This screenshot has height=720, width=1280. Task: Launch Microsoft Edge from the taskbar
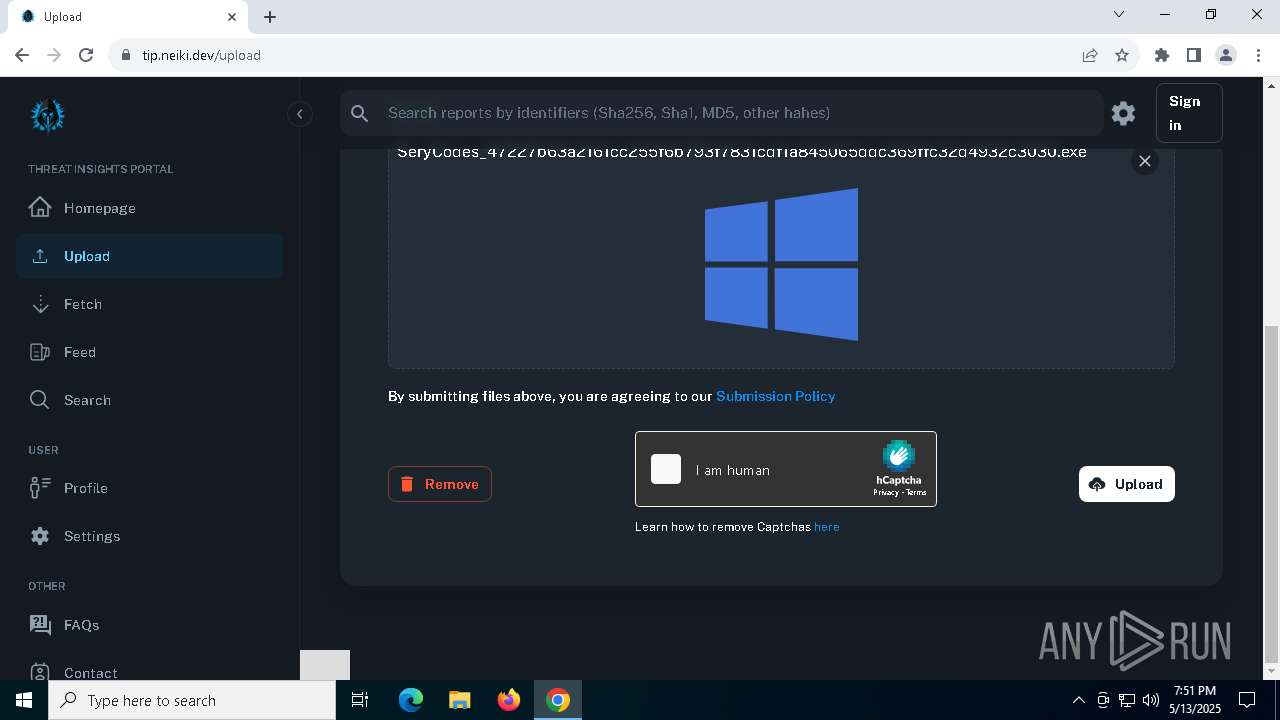411,700
